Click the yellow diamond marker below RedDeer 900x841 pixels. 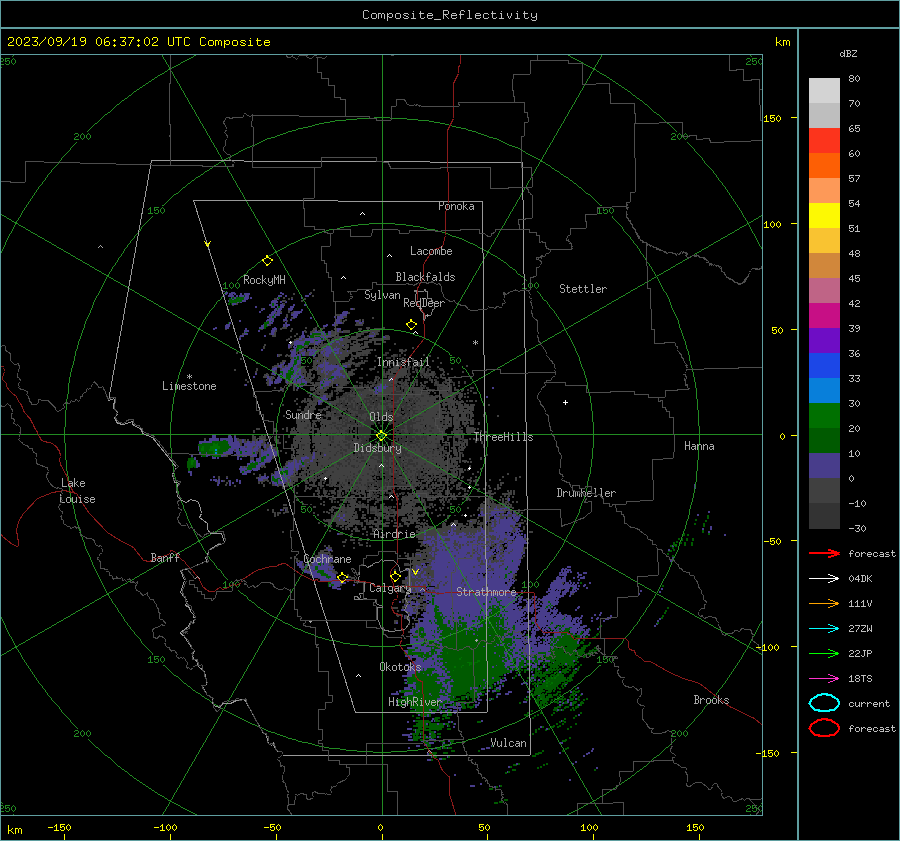[412, 325]
